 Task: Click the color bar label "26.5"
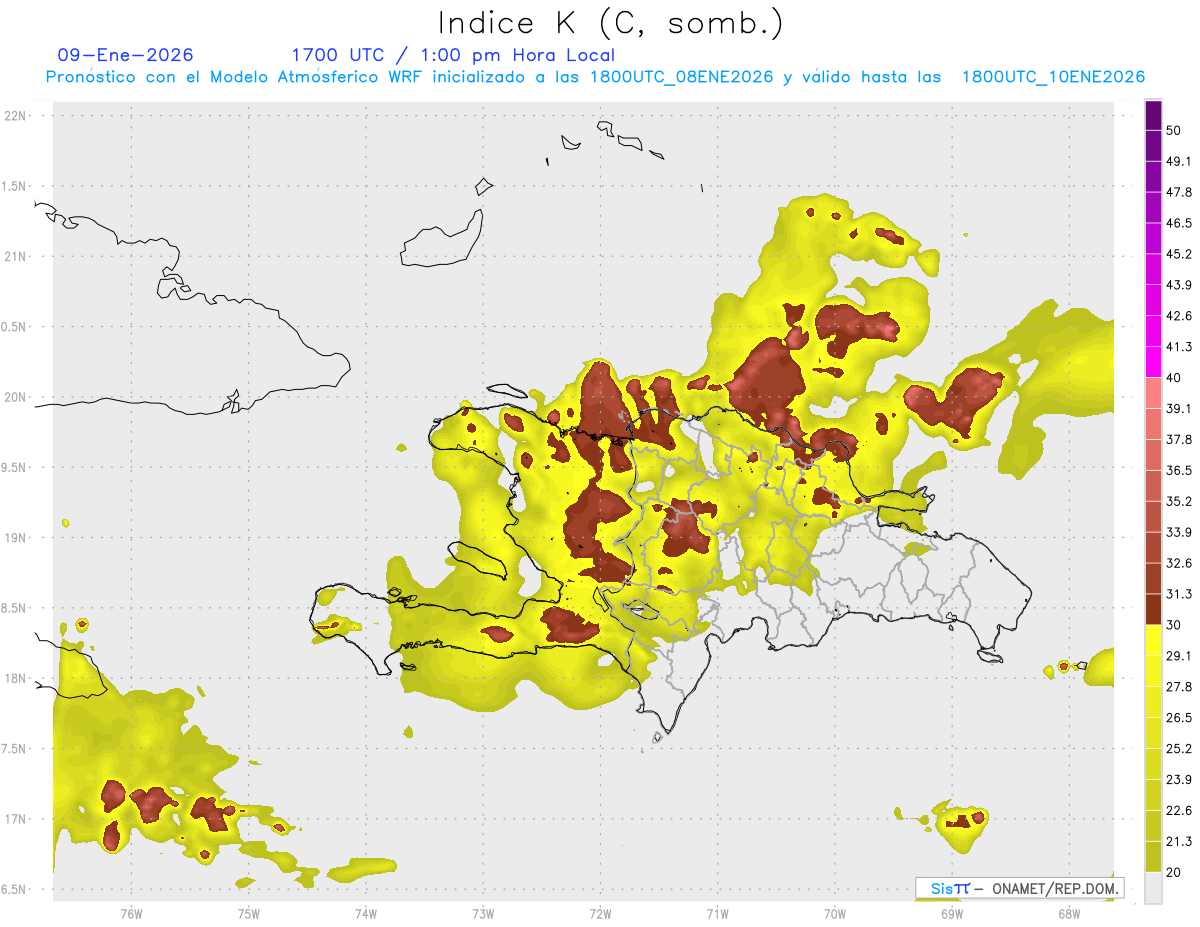click(1179, 718)
